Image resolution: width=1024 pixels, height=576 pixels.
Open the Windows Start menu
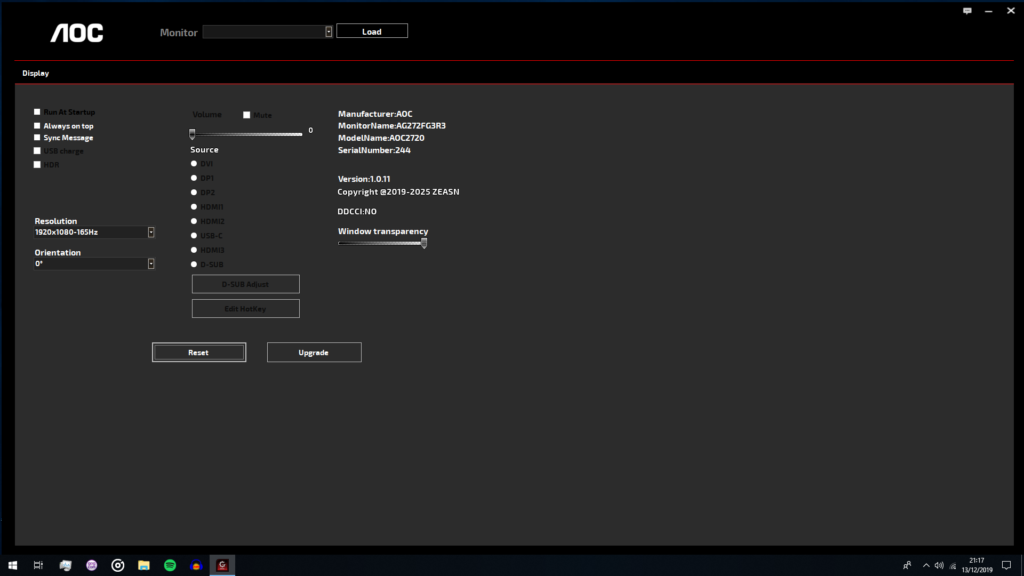[13, 565]
